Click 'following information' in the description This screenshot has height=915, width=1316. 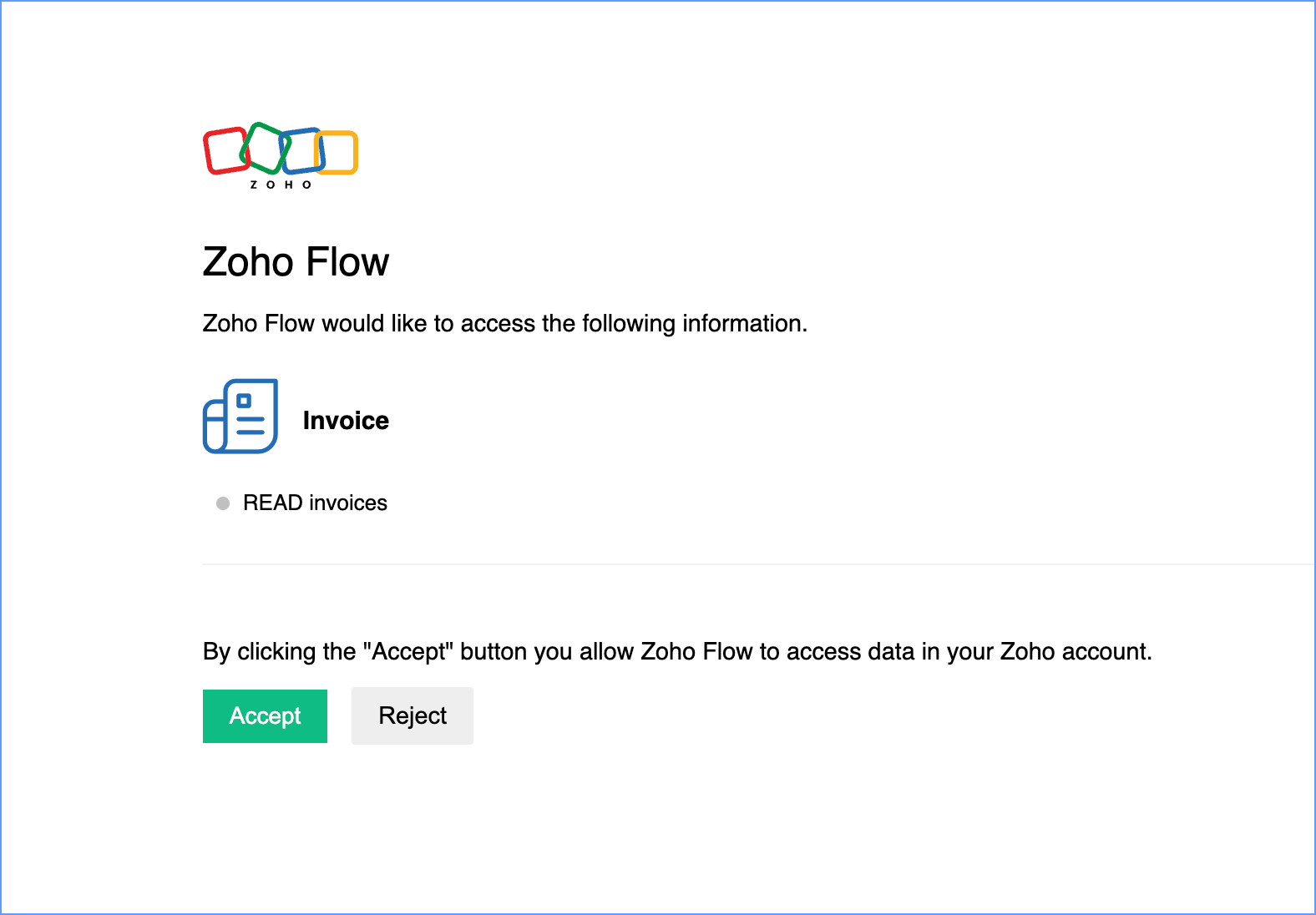(x=695, y=324)
